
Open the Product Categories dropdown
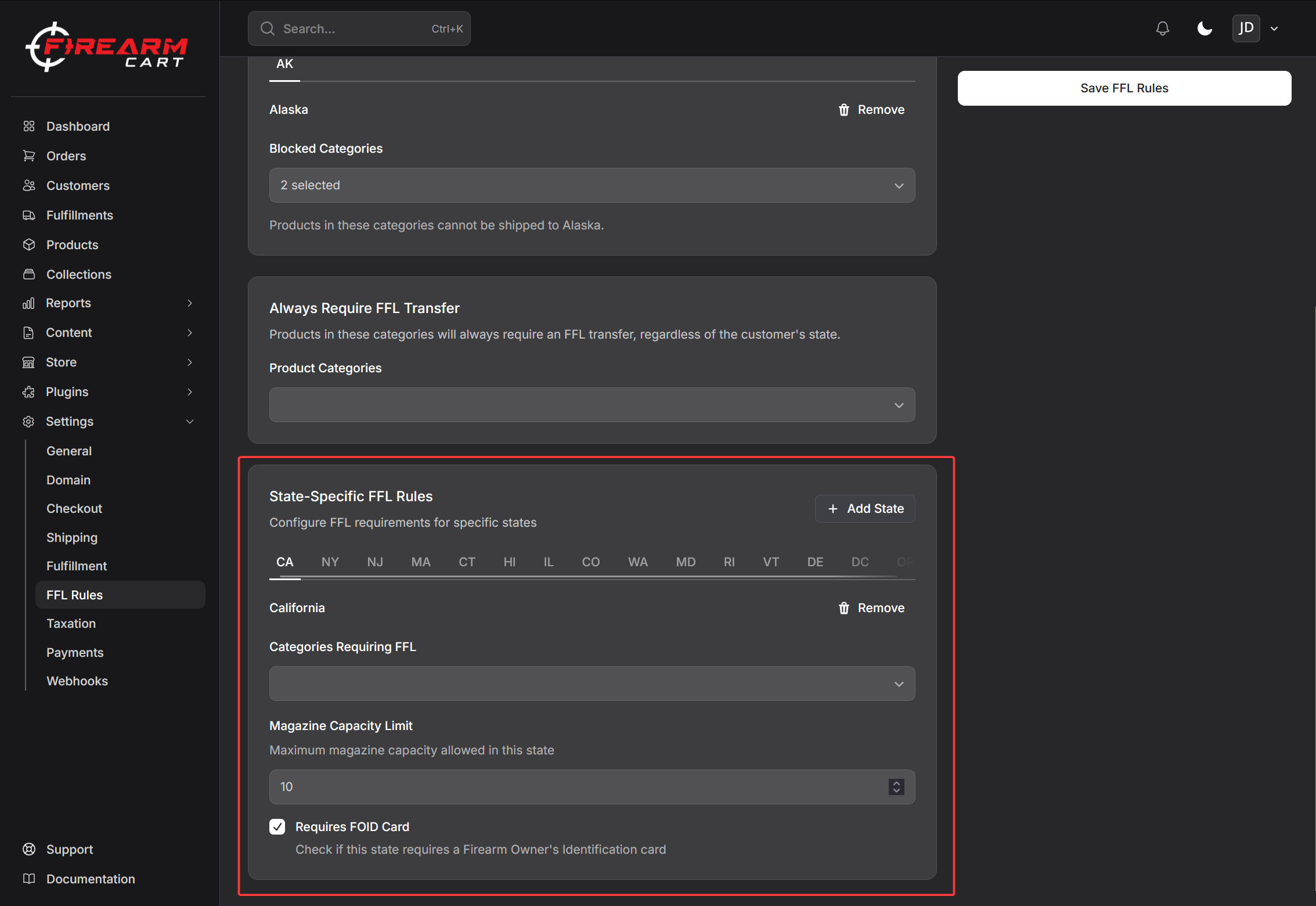(592, 405)
